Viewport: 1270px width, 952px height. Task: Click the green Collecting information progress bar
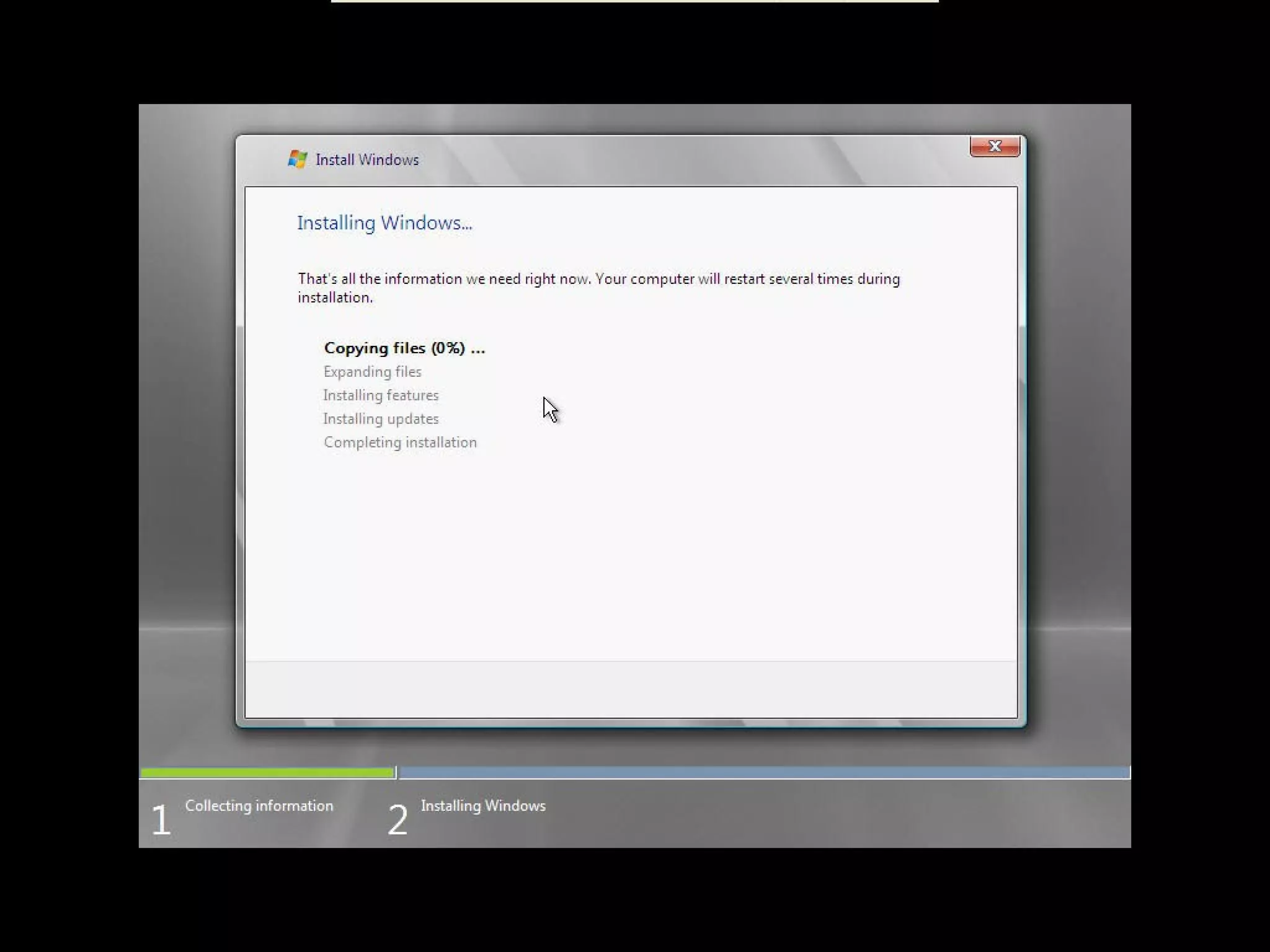coord(267,772)
